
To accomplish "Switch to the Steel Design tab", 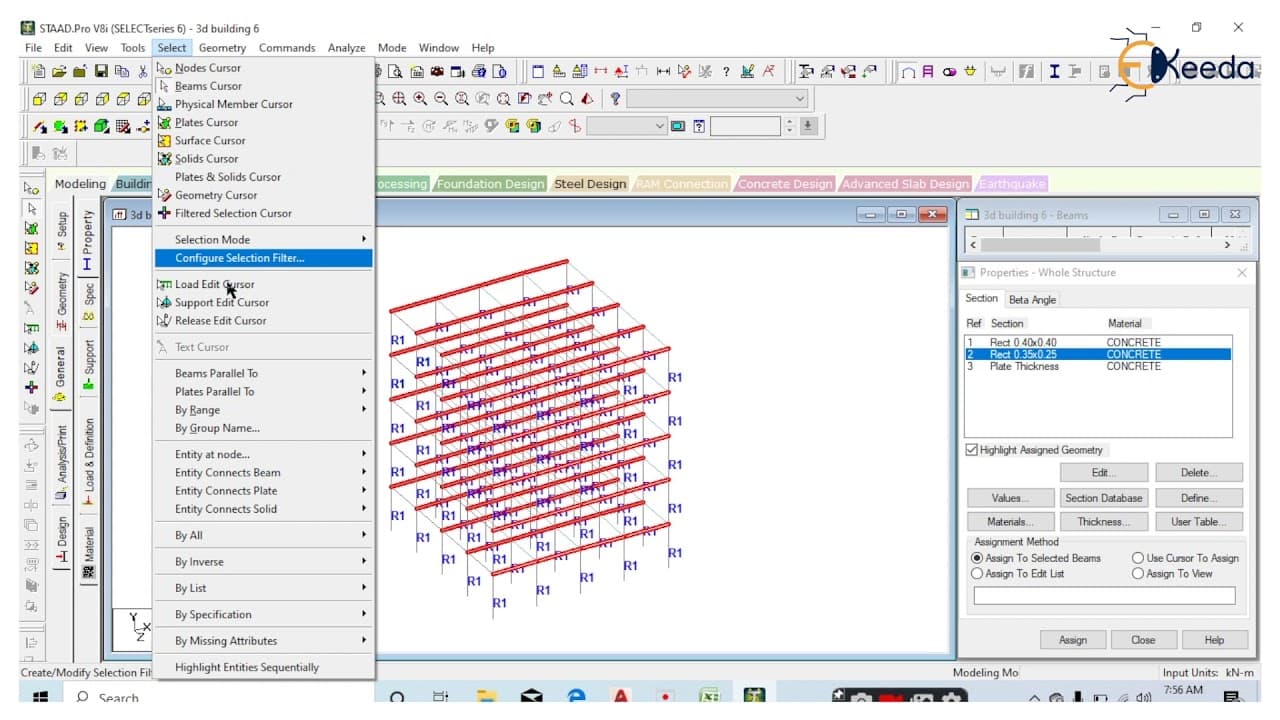I will [590, 184].
